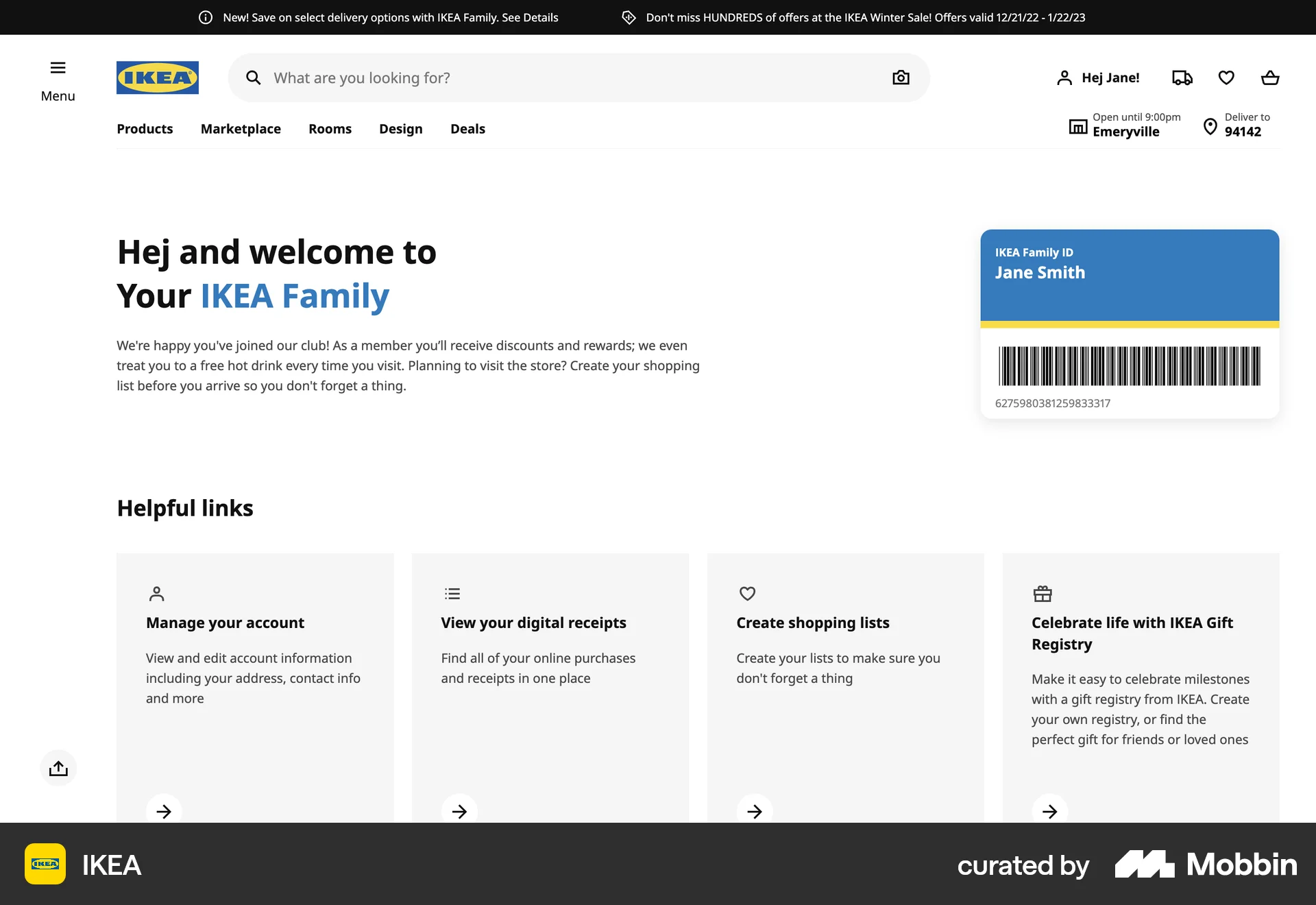The width and height of the screenshot is (1316, 905).
Task: Open Manage your account via its arrow
Action: point(163,811)
